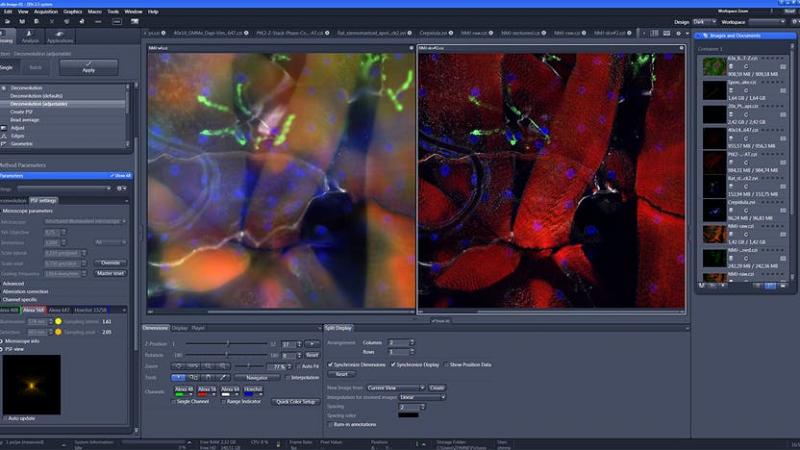Toggle the Auto Fit checkbox
This screenshot has width=800, height=450.
(x=299, y=366)
